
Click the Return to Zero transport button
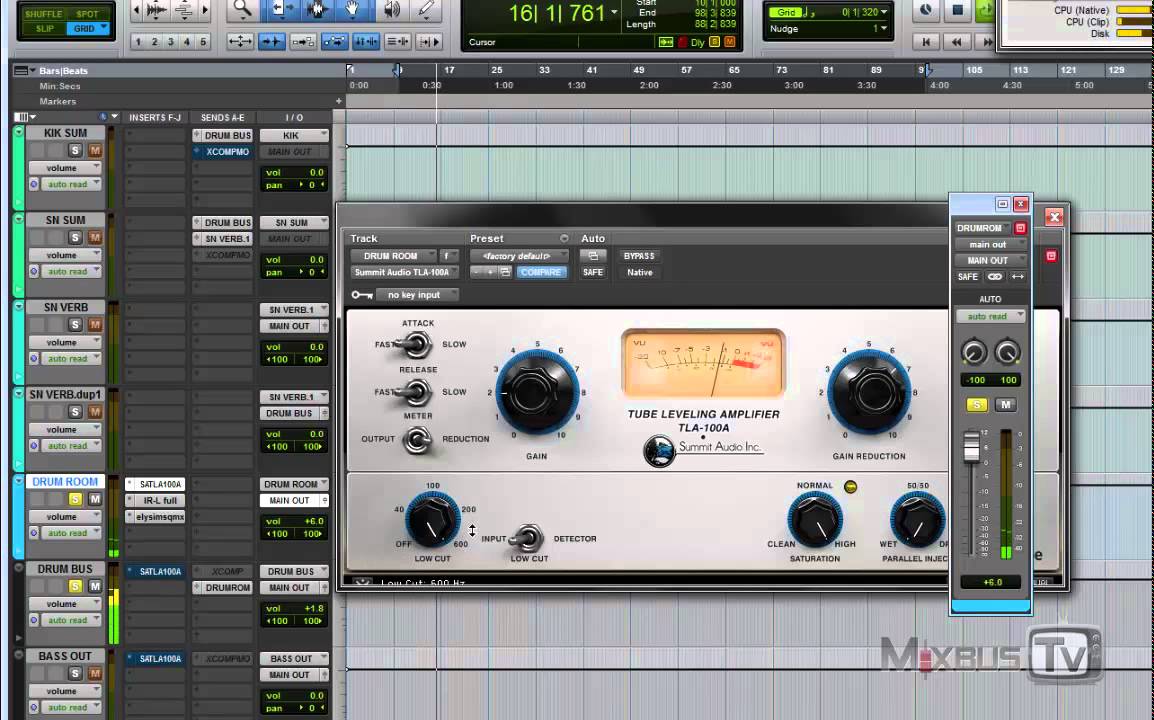pos(926,42)
